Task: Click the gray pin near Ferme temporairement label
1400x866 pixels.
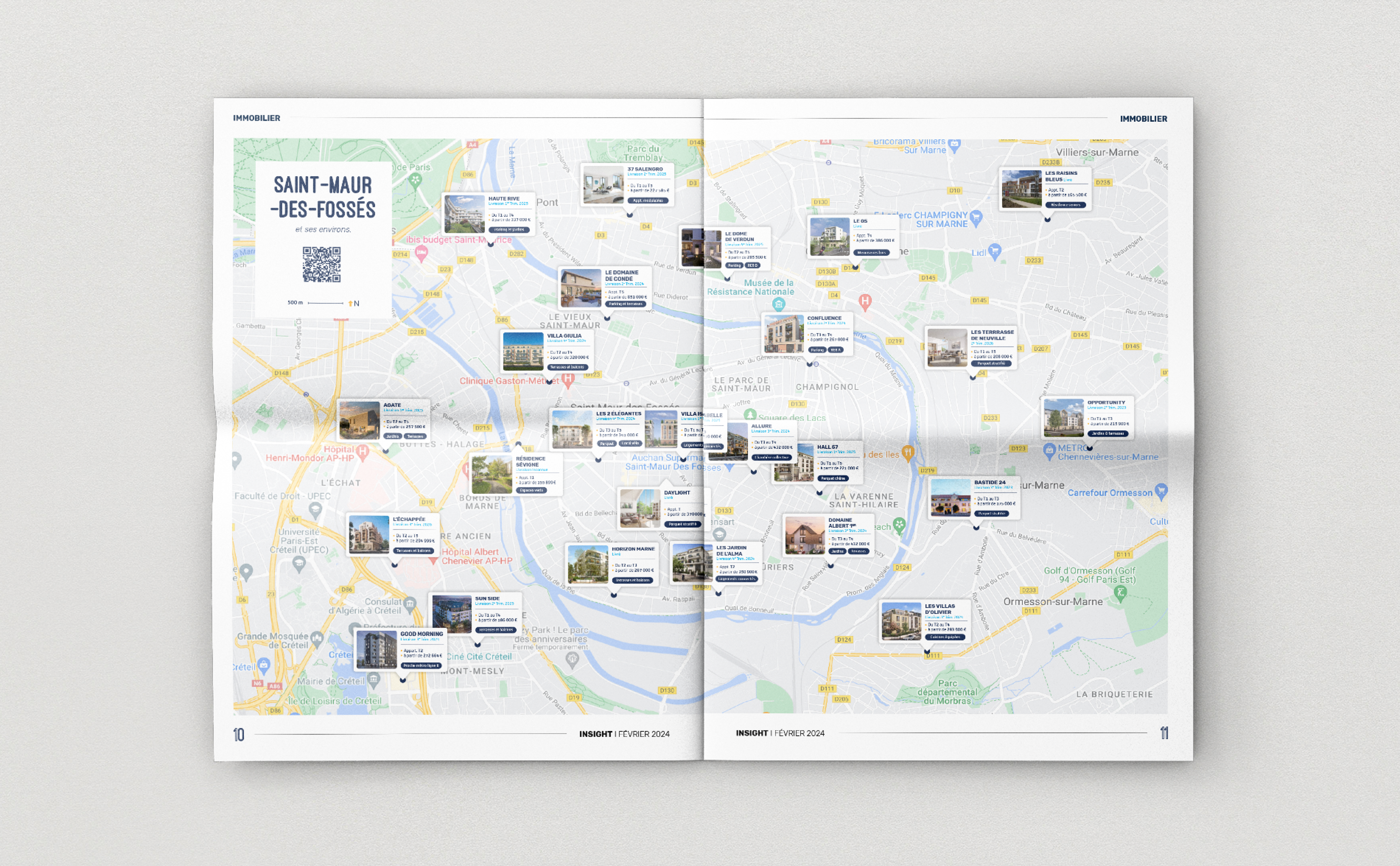Action: pyautogui.click(x=572, y=660)
